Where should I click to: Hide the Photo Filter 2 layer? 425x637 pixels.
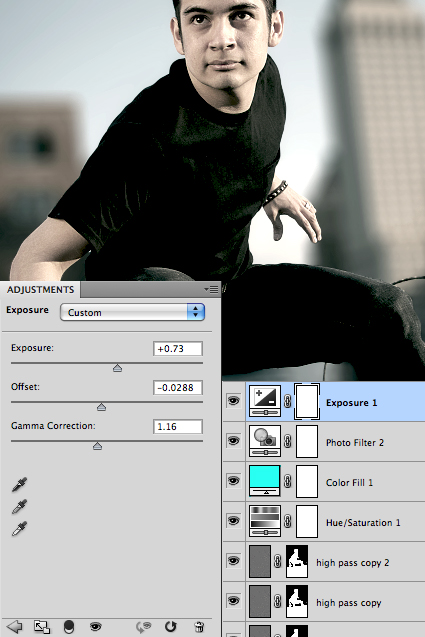tap(233, 441)
